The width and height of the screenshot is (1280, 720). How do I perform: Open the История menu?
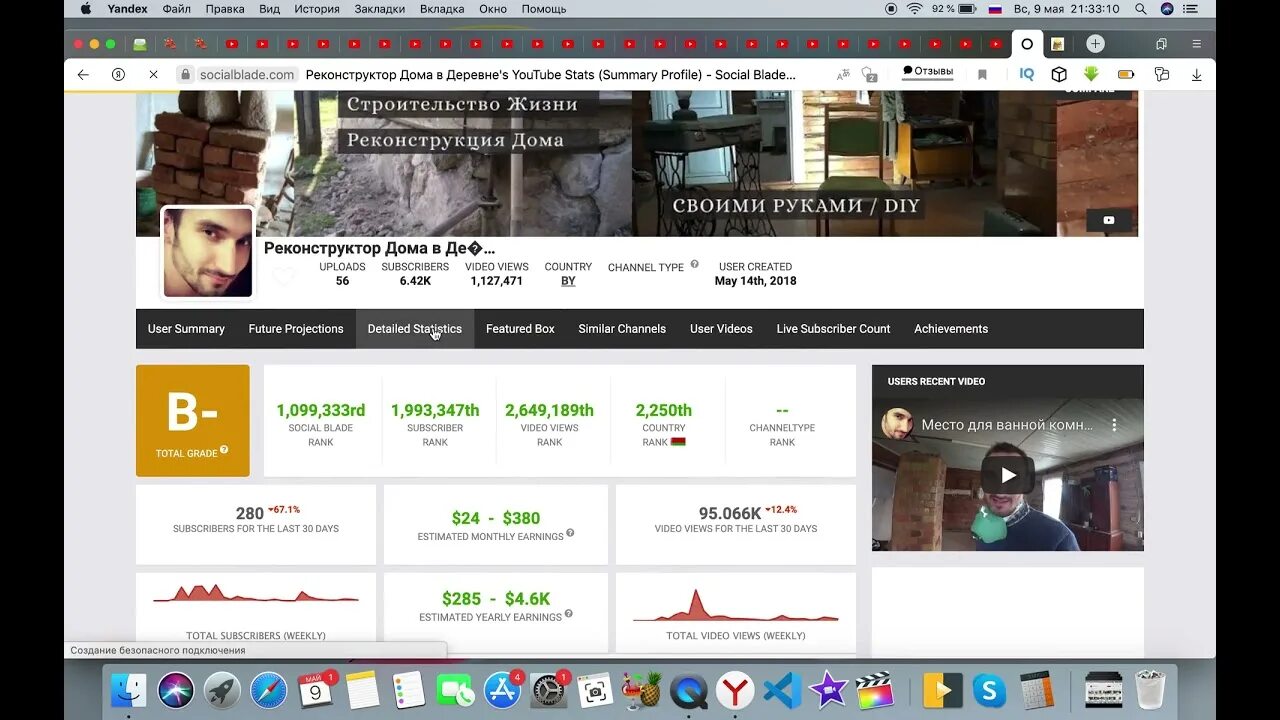[317, 9]
